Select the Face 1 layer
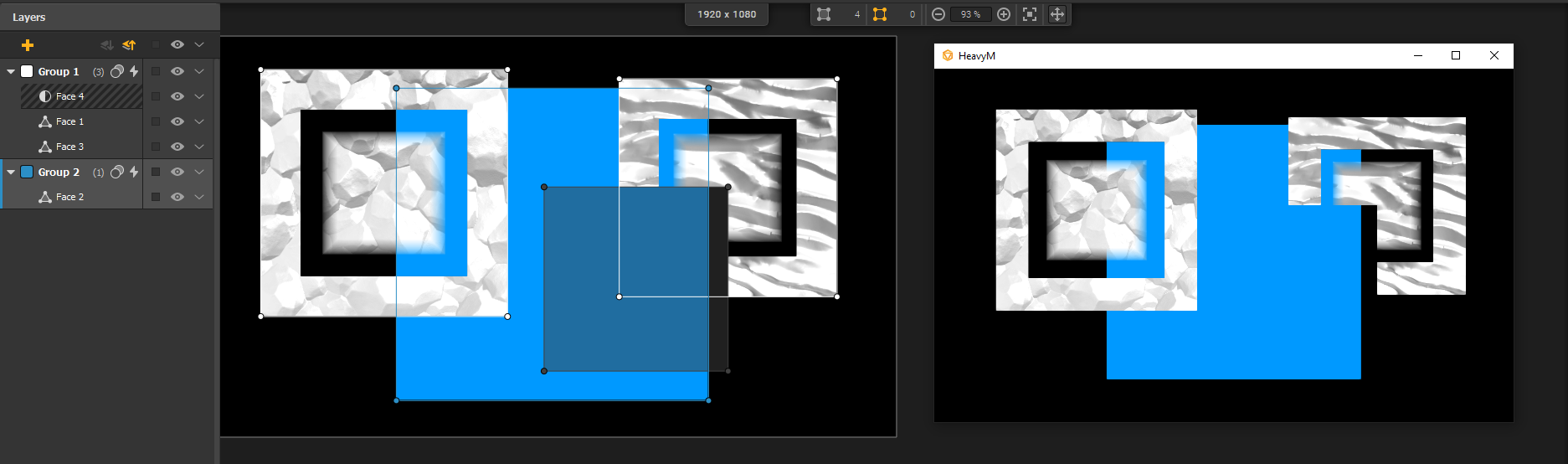Viewport: 1568px width, 464px height. (x=70, y=121)
